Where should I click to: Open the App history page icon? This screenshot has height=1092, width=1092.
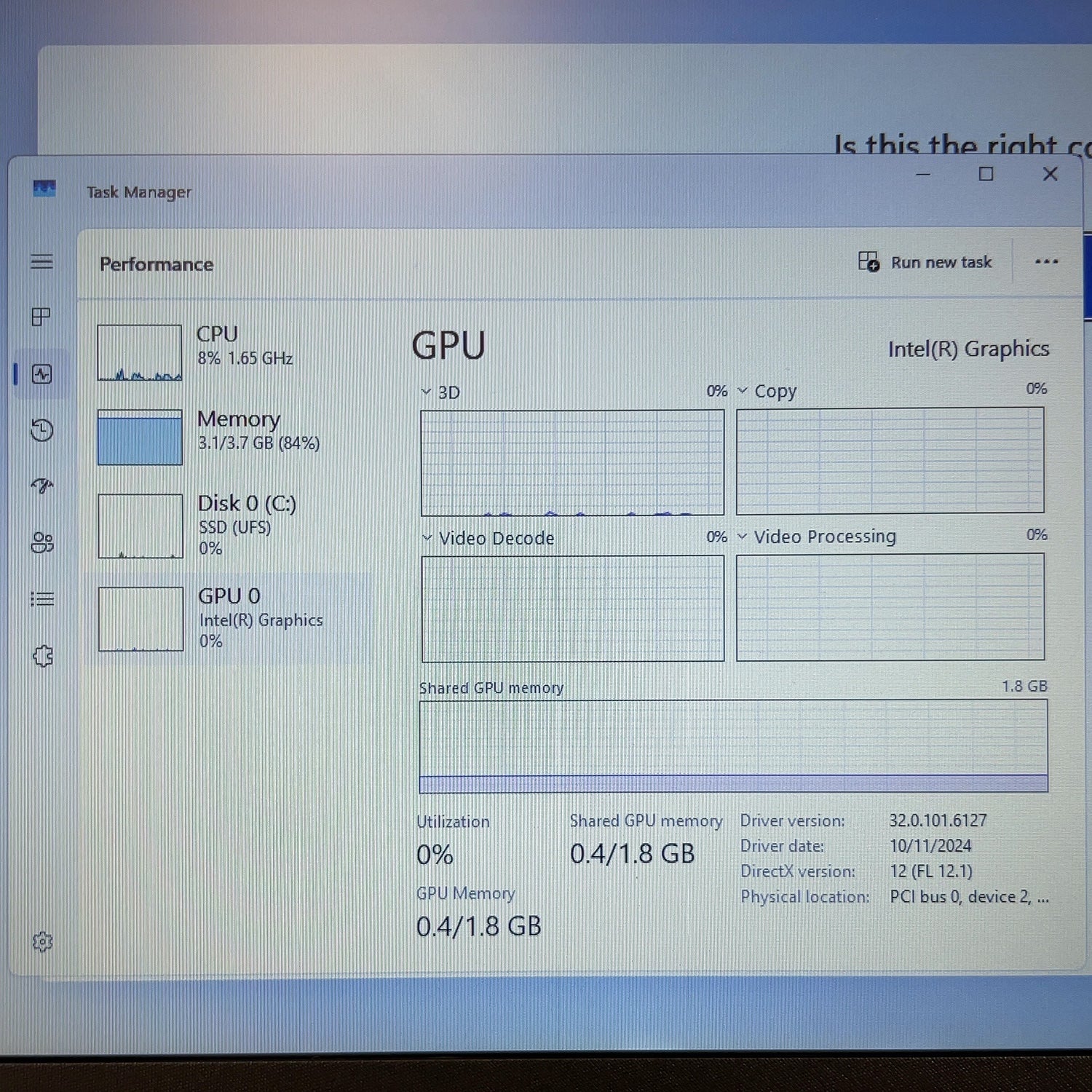pyautogui.click(x=42, y=430)
